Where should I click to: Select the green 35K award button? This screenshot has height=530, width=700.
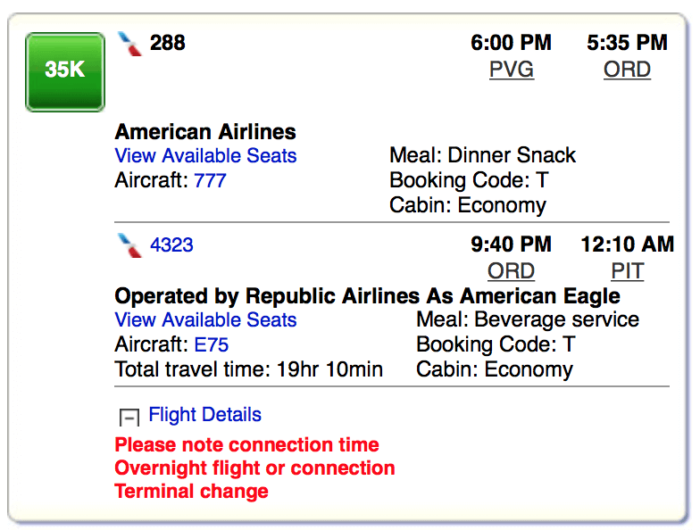[65, 72]
